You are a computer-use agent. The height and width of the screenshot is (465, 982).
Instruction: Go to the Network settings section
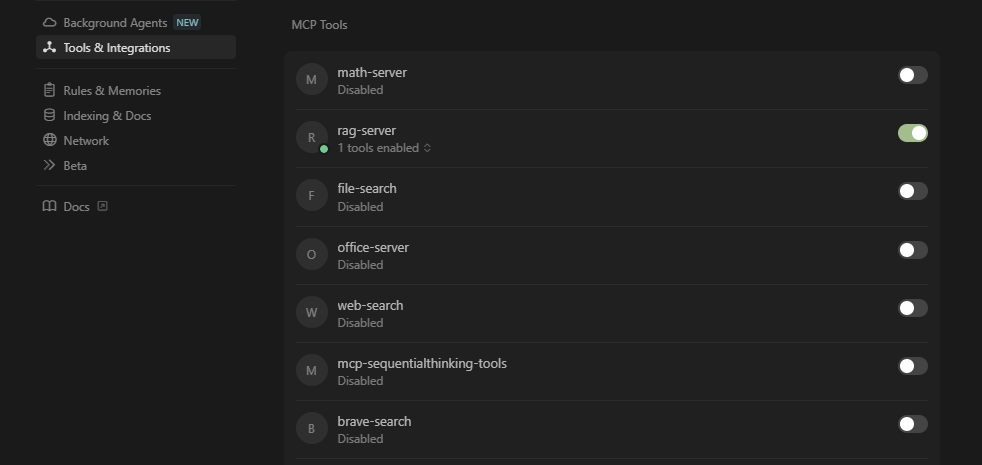coord(86,140)
